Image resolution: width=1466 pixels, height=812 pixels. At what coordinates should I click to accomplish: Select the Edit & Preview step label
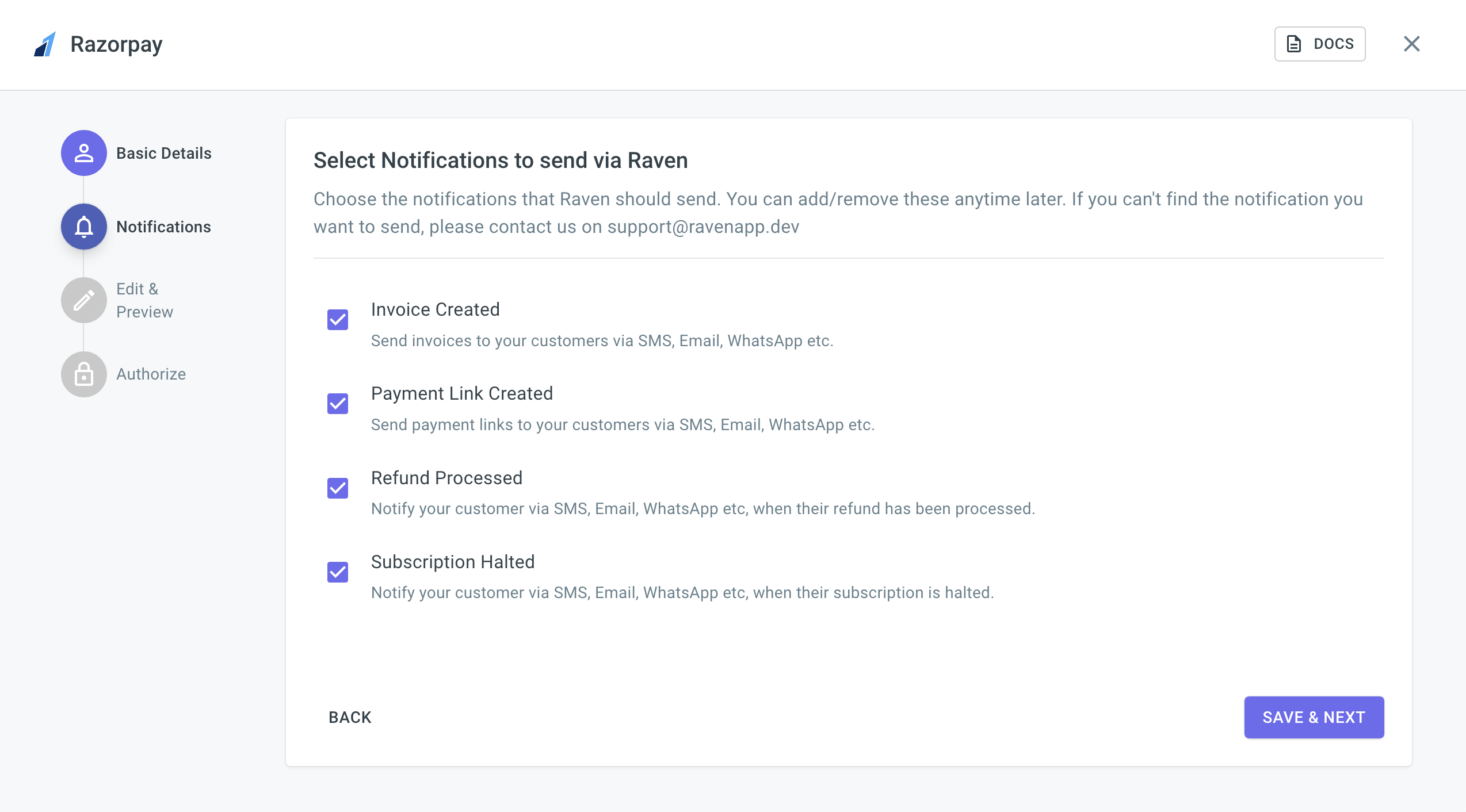click(144, 300)
